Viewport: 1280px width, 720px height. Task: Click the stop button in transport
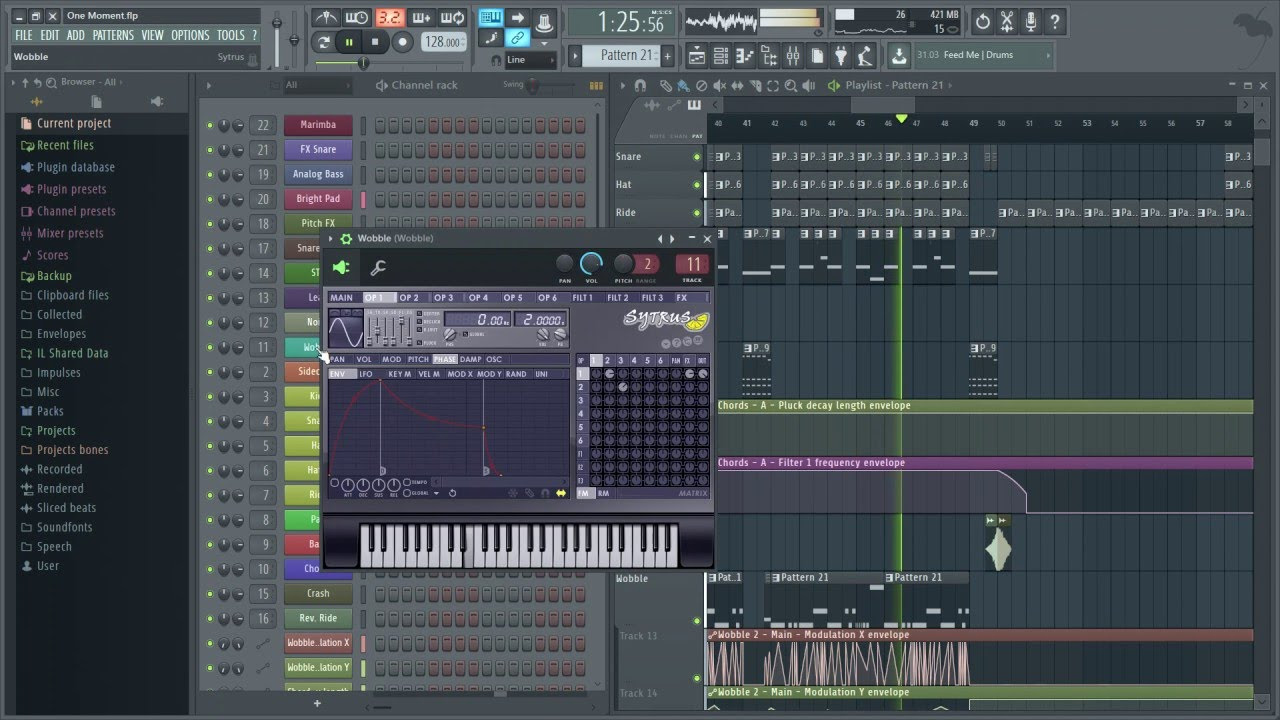(x=375, y=42)
